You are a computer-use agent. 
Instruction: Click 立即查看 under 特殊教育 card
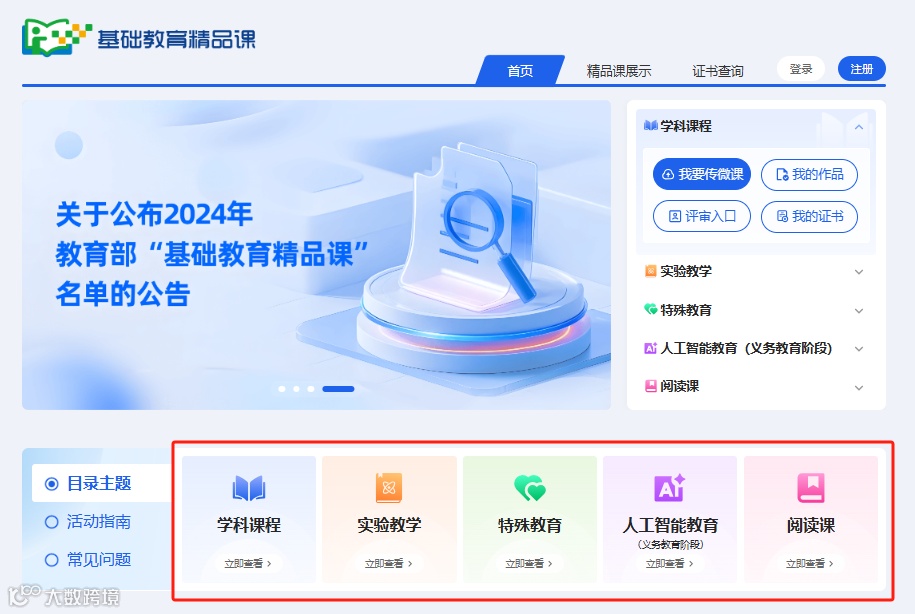[x=529, y=563]
